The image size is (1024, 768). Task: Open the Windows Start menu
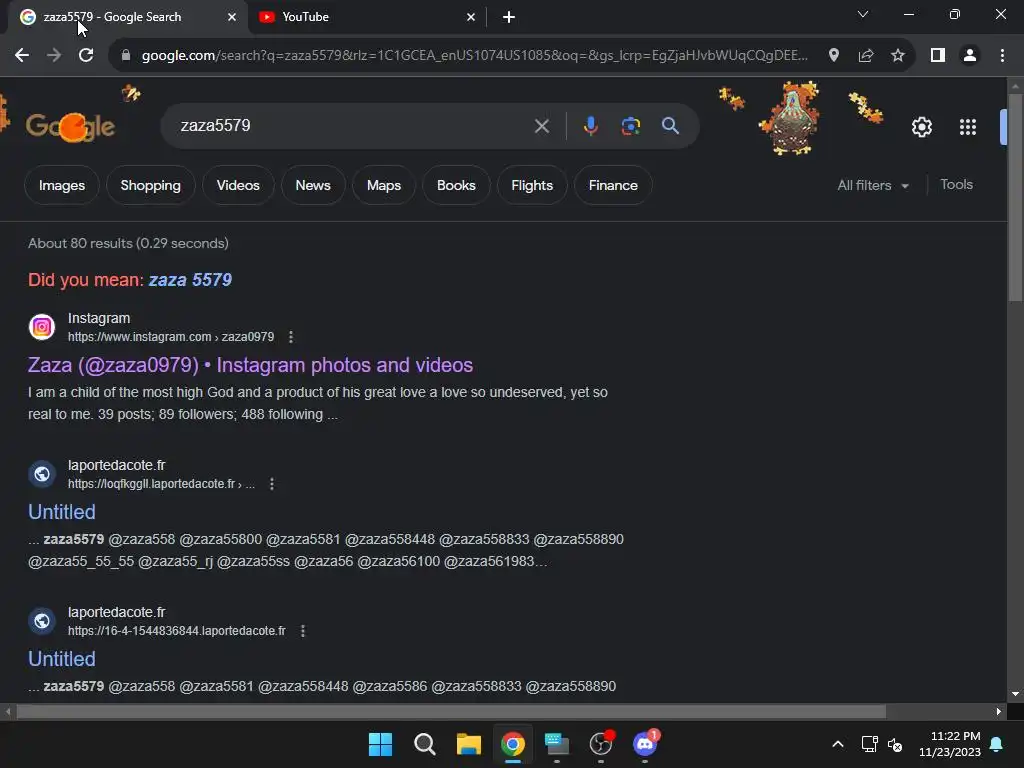coord(380,744)
